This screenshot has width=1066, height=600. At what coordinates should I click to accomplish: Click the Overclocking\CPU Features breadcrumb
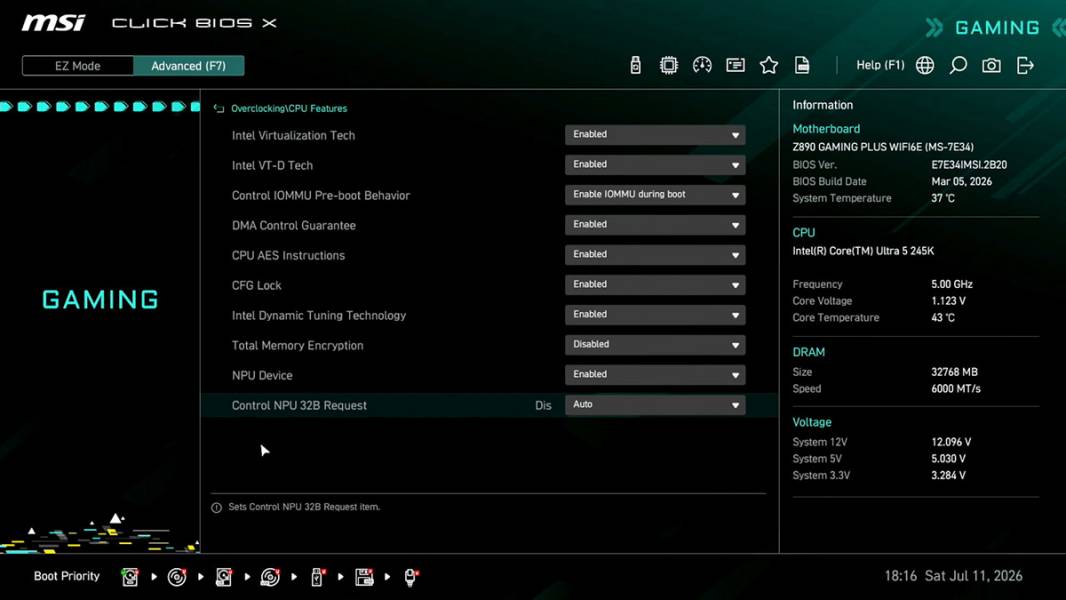(x=289, y=109)
